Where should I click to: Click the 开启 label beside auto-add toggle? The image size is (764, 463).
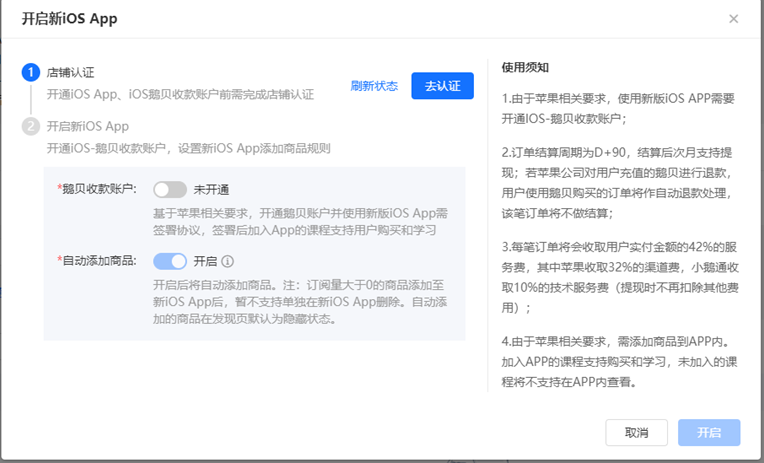[x=205, y=261]
